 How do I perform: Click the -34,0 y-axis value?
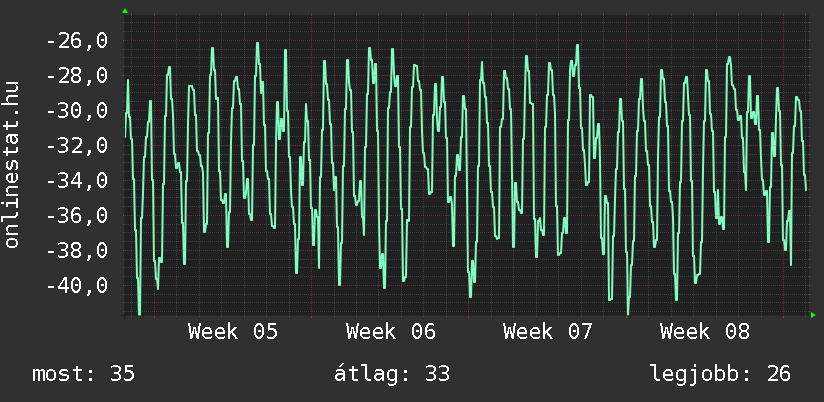pyautogui.click(x=77, y=181)
